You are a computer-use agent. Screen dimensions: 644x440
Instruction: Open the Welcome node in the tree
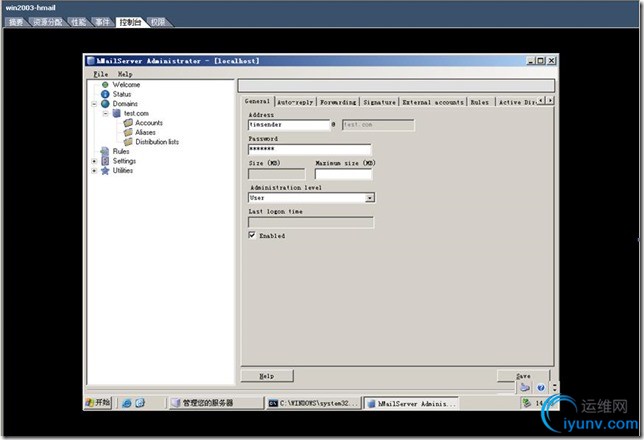[x=126, y=85]
